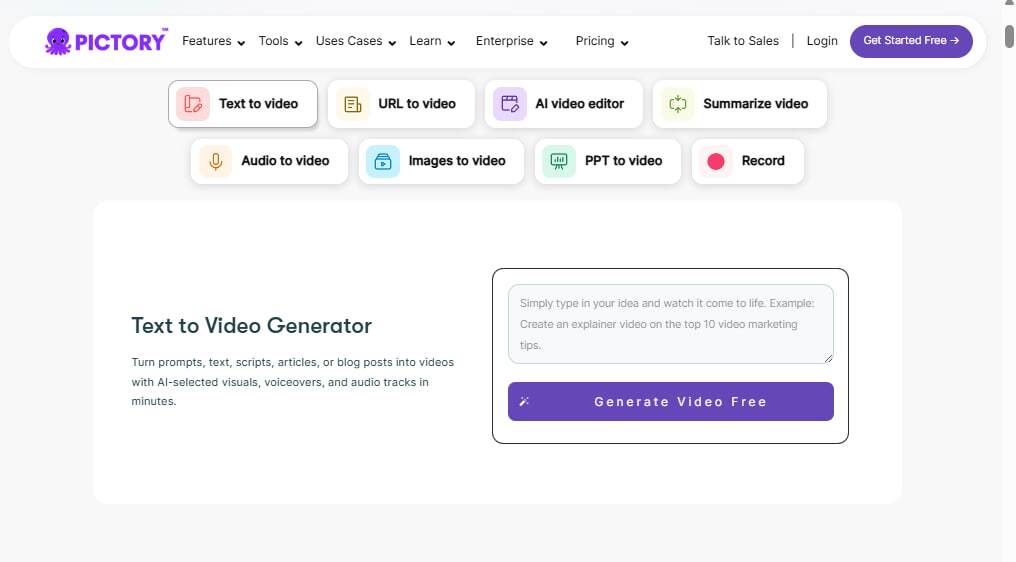Click the PPT to video icon

pos(559,161)
